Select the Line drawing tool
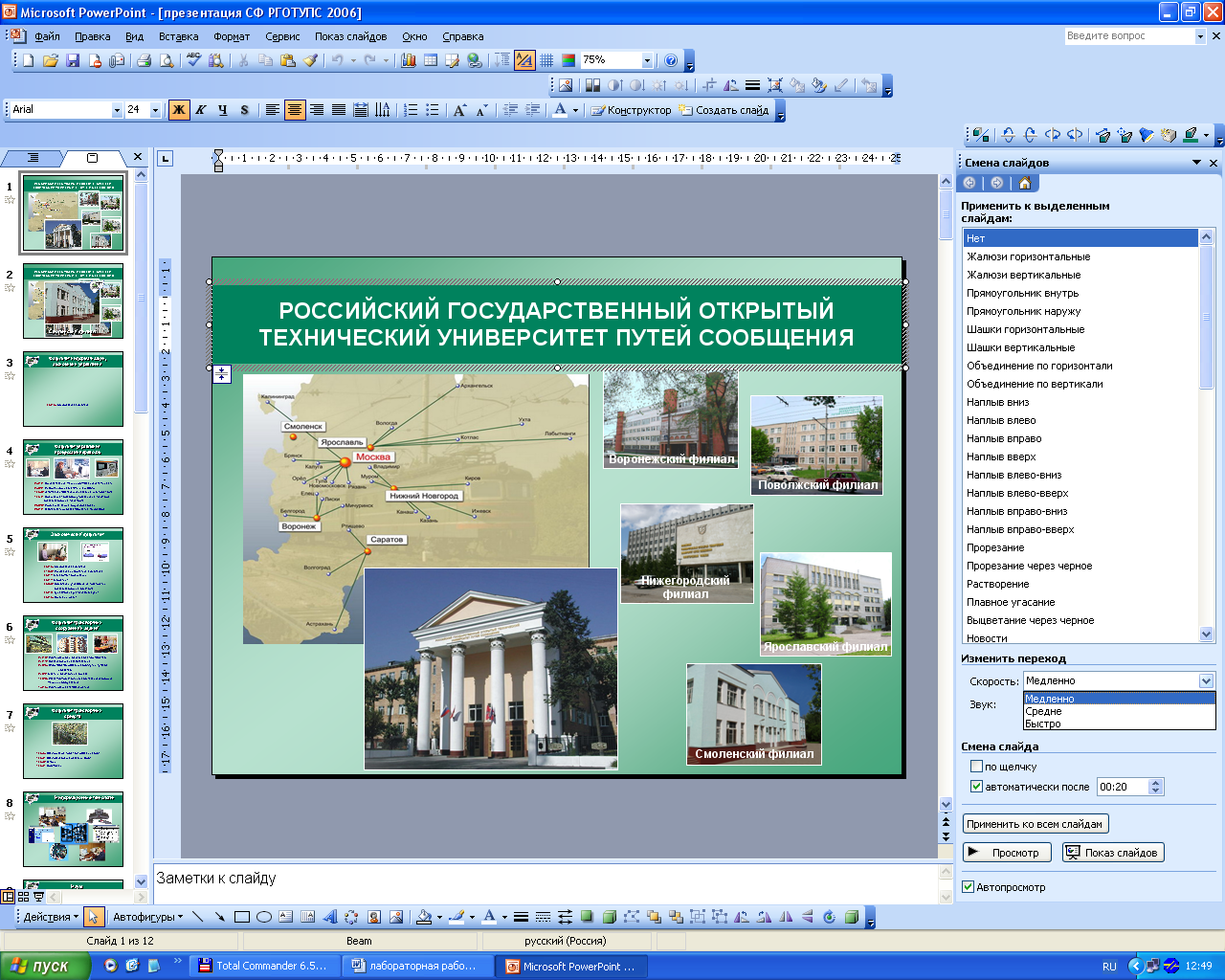Screen dimensions: 1225x980 198,917
